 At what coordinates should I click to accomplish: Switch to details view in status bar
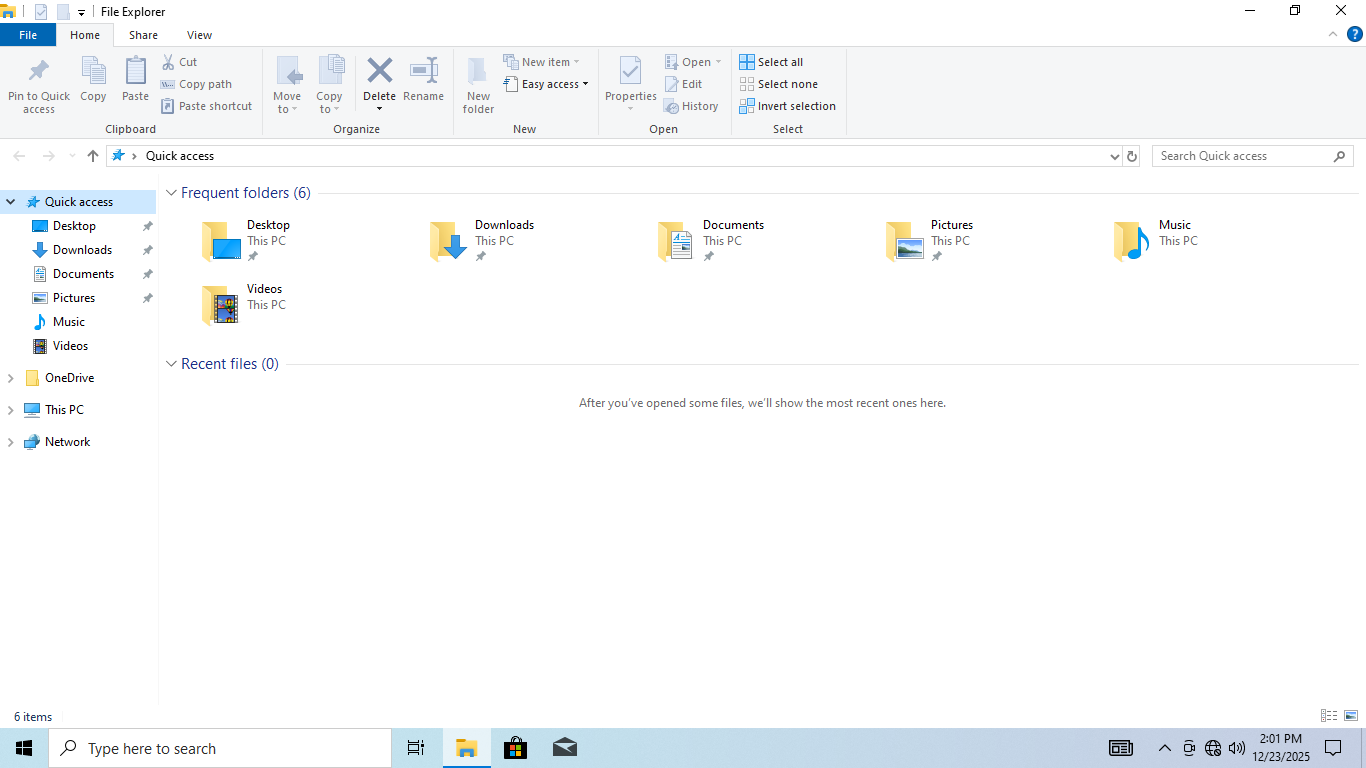(x=1329, y=716)
